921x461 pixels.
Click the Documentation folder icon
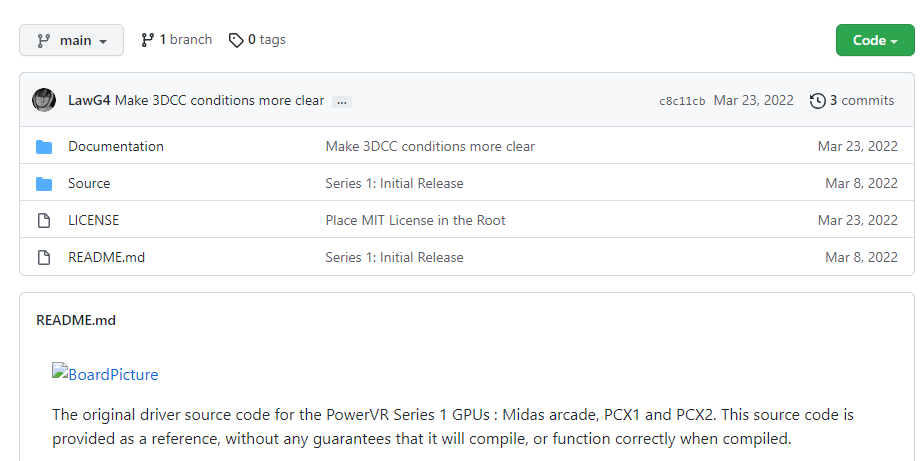pyautogui.click(x=44, y=147)
